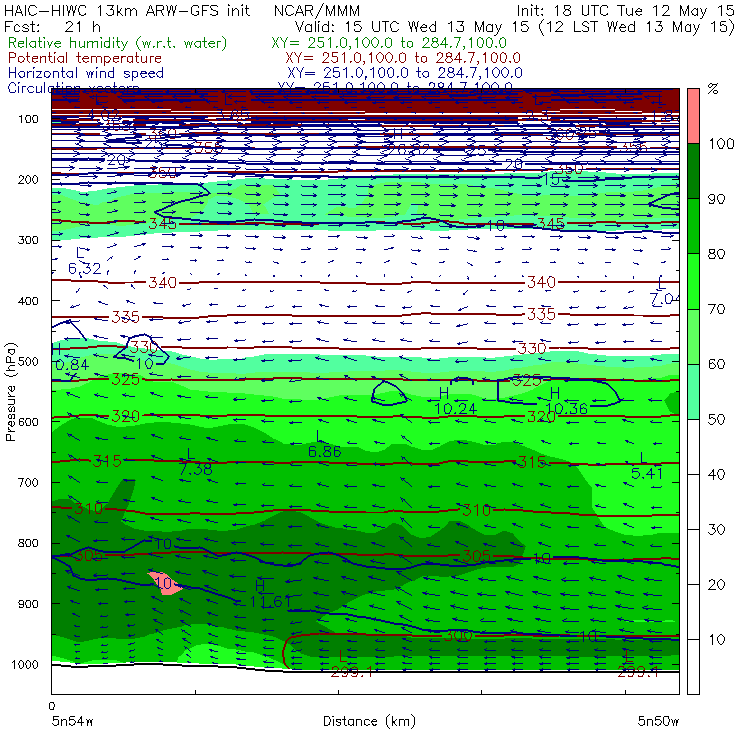Click the pink saturated humidity patch in plot
740x740 pixels.
(165, 583)
